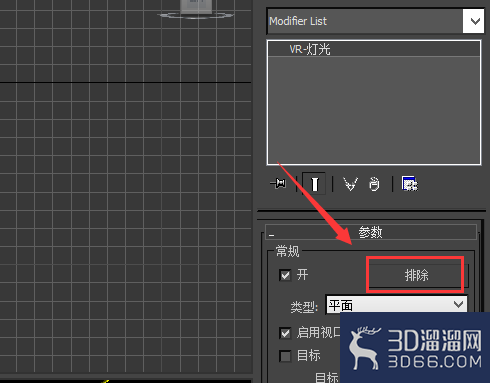Open Configure Modifier Sets icon
The height and width of the screenshot is (383, 490).
410,183
